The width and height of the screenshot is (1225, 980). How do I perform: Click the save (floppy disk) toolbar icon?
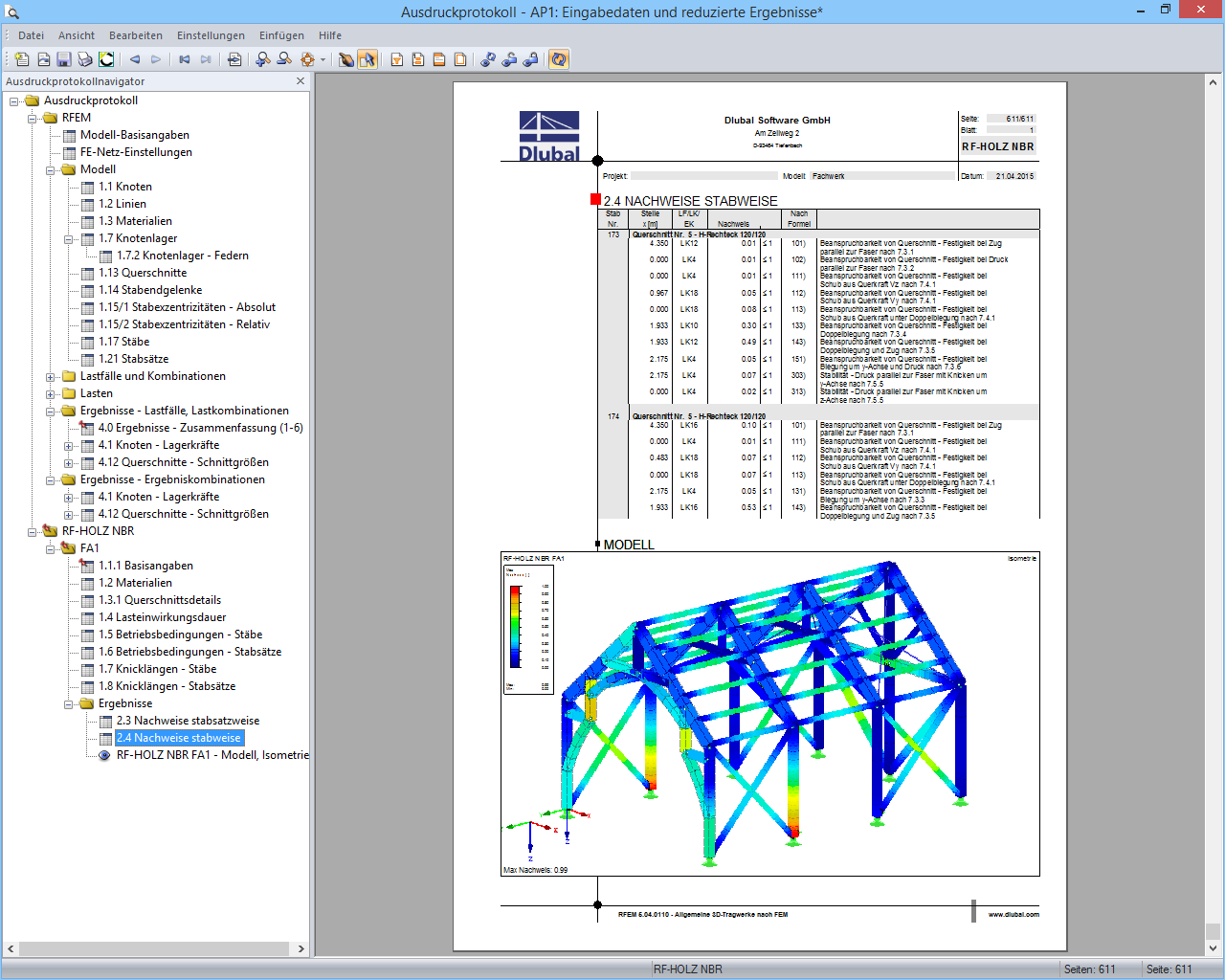click(x=64, y=59)
